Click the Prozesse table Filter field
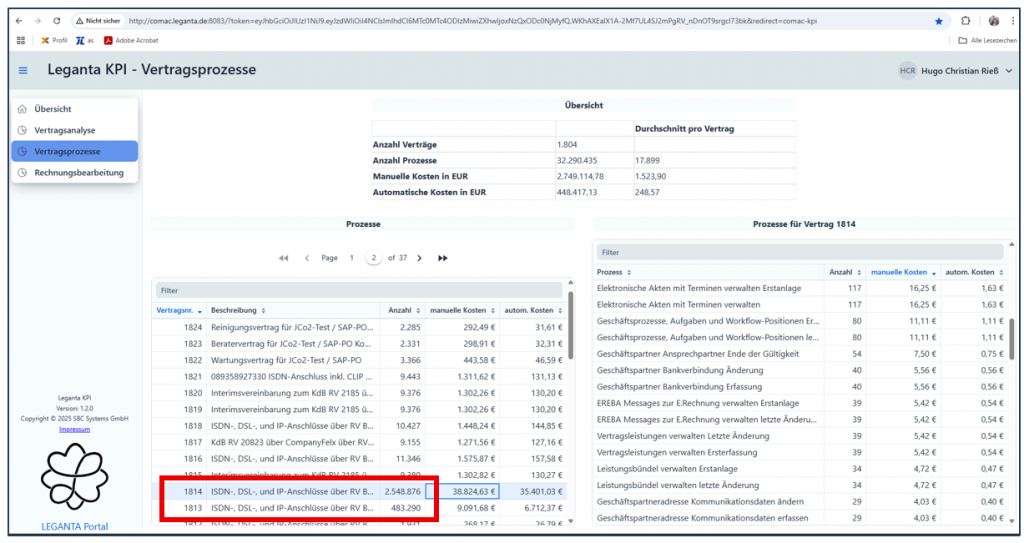 (x=360, y=290)
